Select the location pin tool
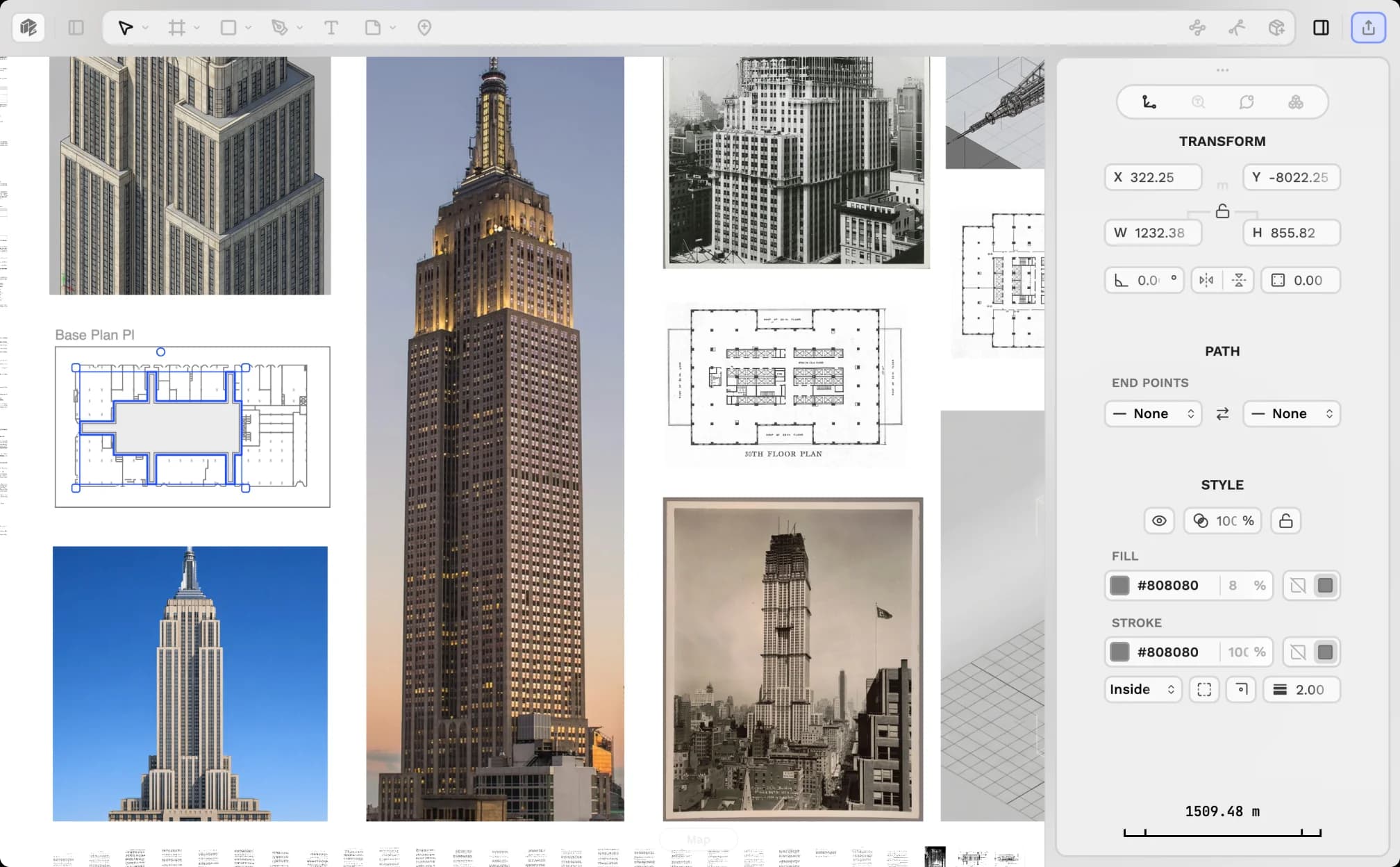 click(x=423, y=28)
